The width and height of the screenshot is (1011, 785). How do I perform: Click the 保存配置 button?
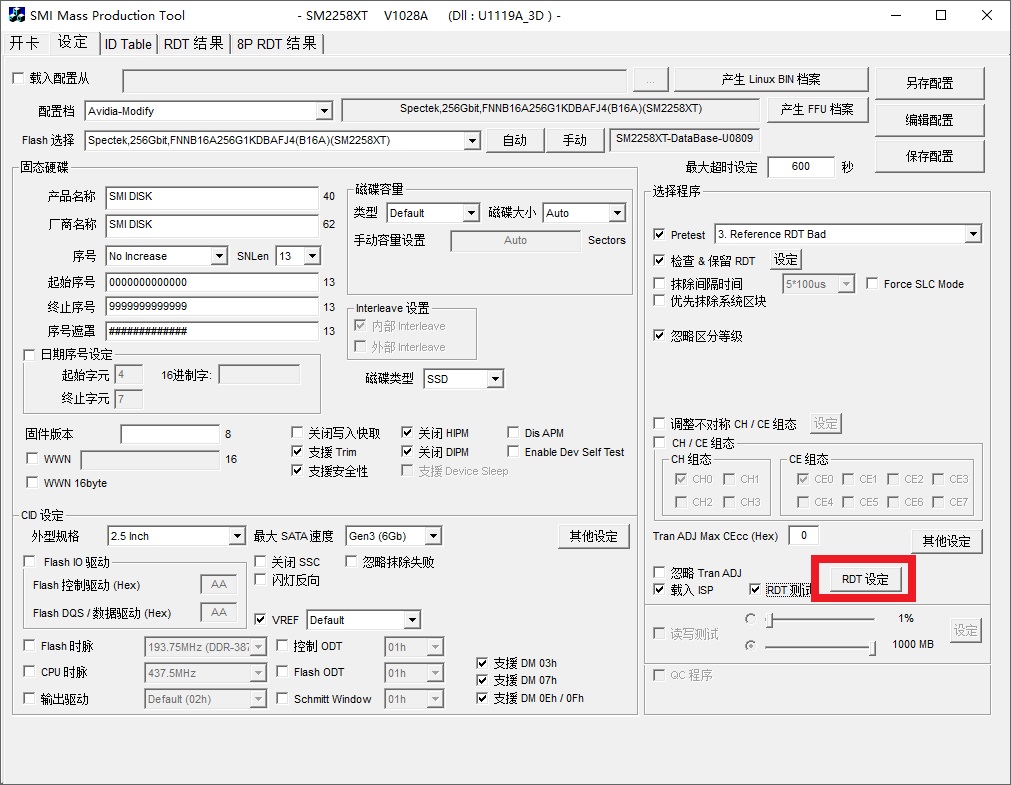(929, 156)
